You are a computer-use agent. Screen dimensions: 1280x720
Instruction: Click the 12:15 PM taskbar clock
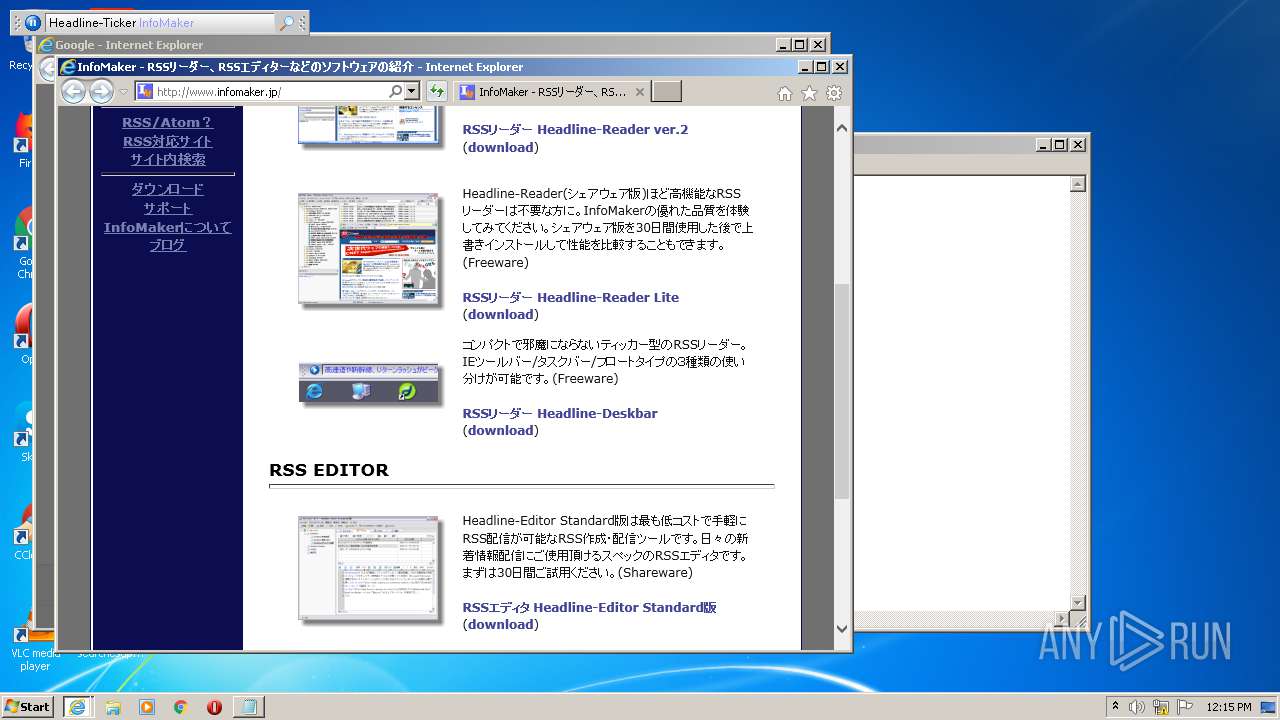1229,707
